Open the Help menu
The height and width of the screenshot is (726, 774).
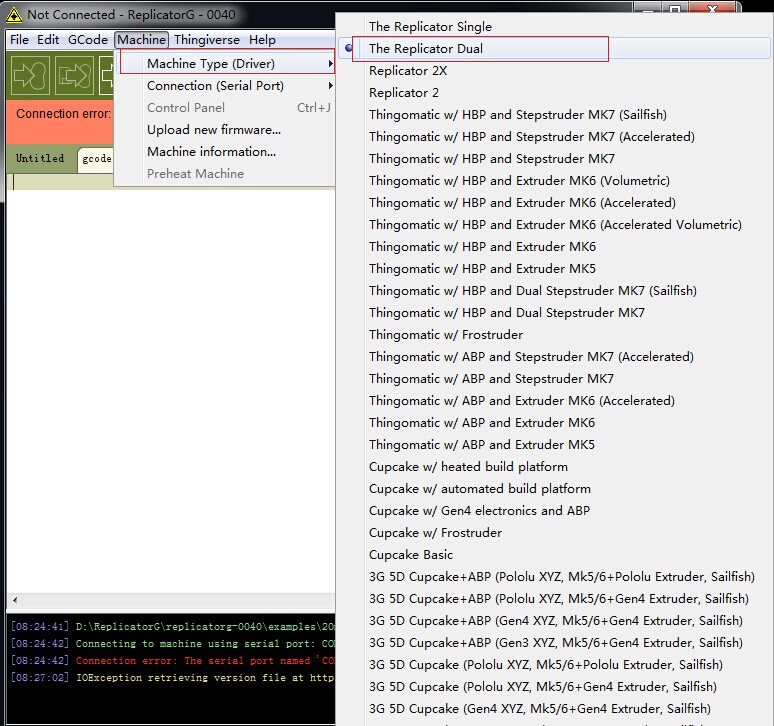(262, 39)
